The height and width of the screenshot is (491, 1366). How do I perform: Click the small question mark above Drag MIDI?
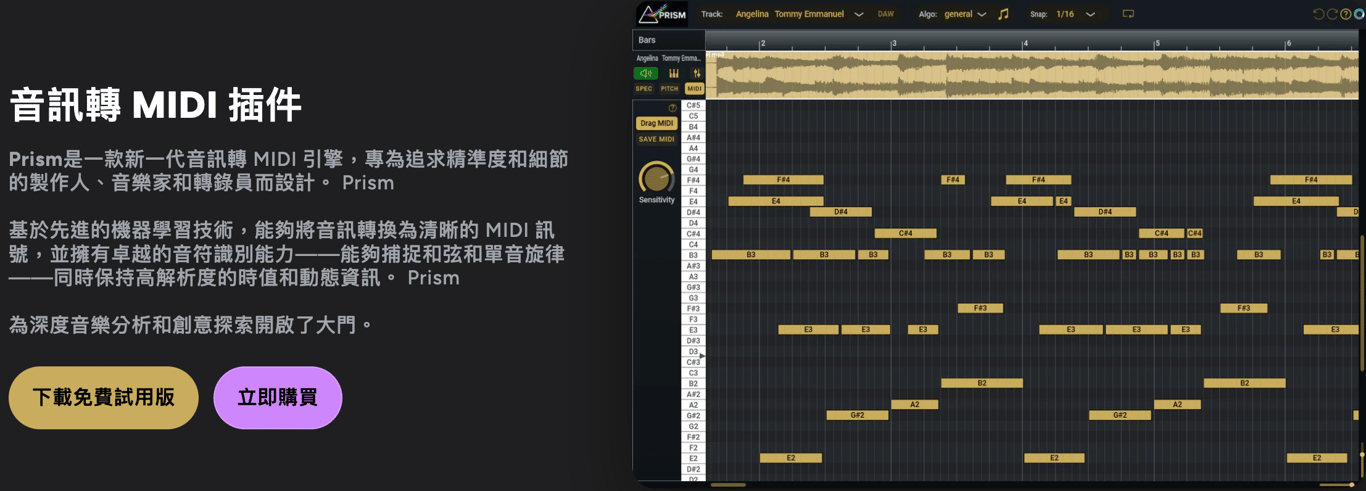tap(672, 108)
